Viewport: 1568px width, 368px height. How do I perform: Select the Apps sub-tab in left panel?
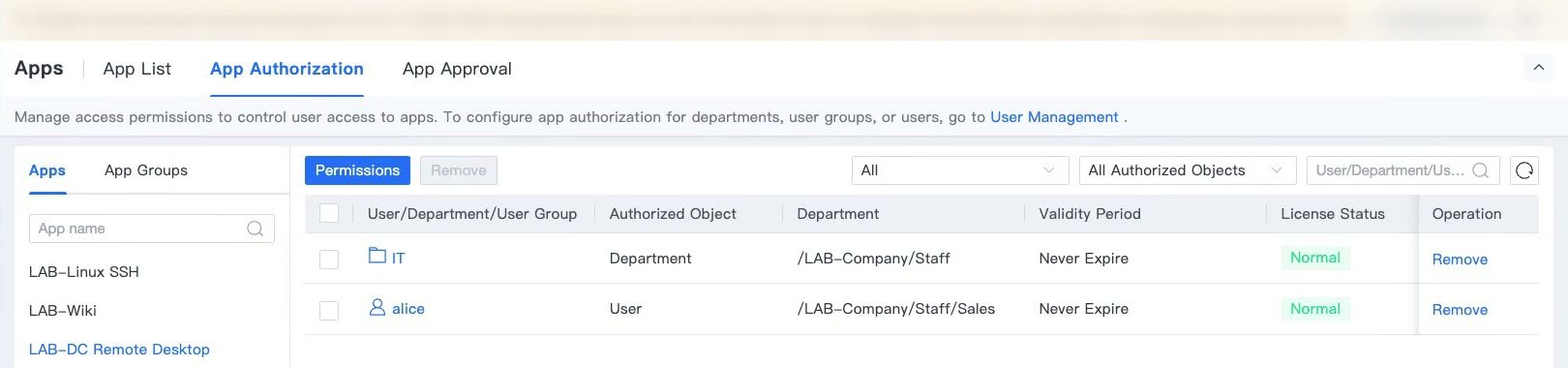pyautogui.click(x=47, y=170)
